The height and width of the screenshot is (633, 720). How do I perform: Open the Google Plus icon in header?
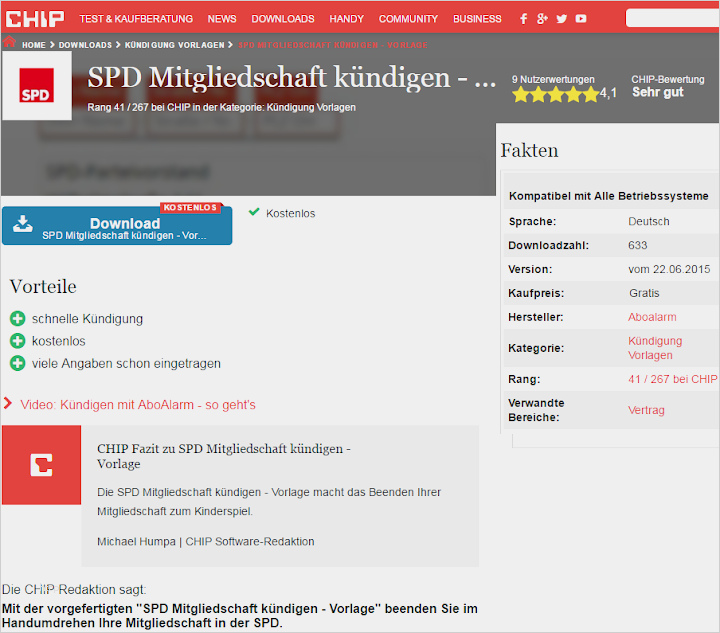tap(542, 19)
